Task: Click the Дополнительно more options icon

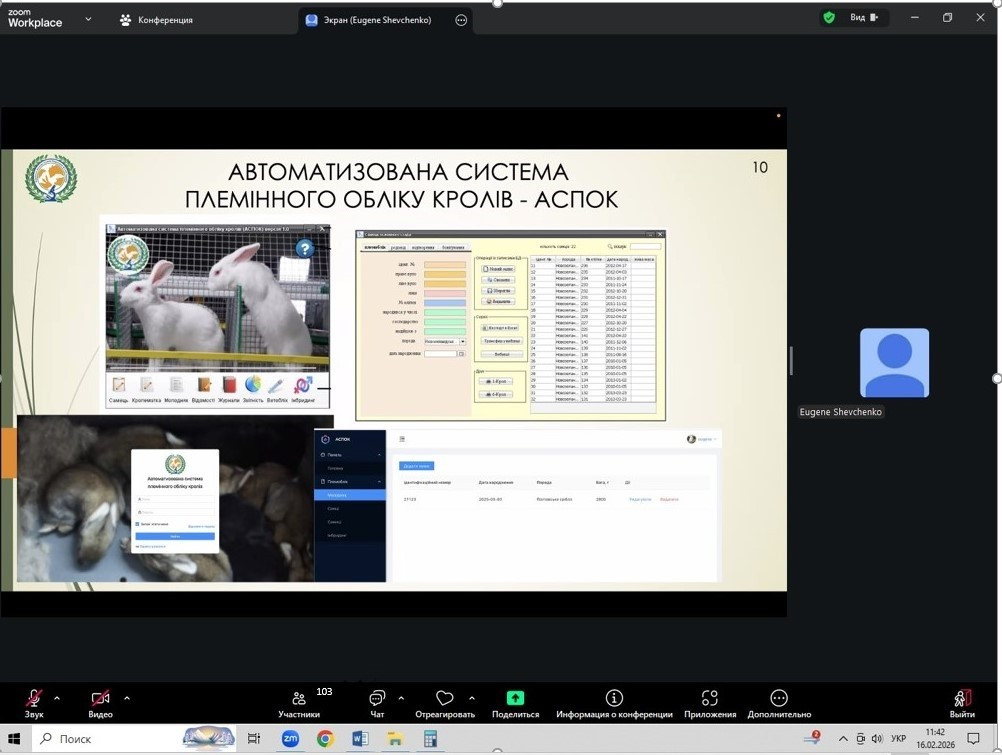Action: coord(779,698)
